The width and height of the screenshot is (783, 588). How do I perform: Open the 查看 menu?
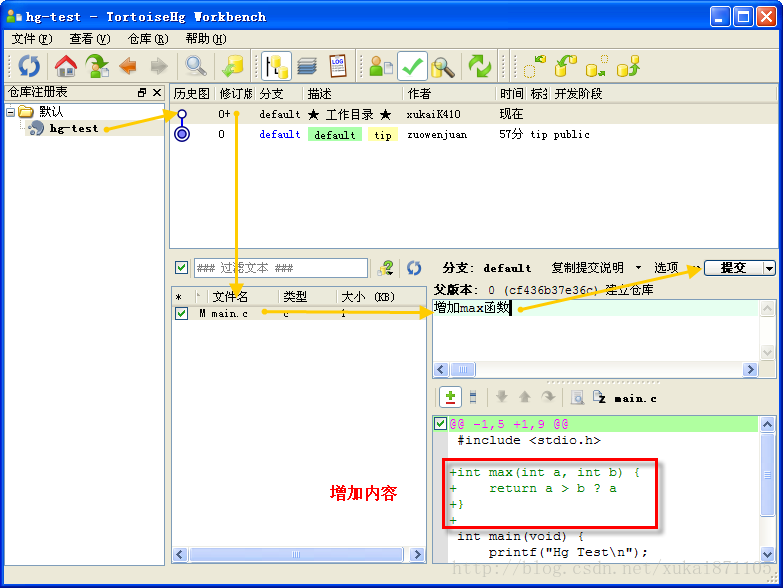point(89,38)
